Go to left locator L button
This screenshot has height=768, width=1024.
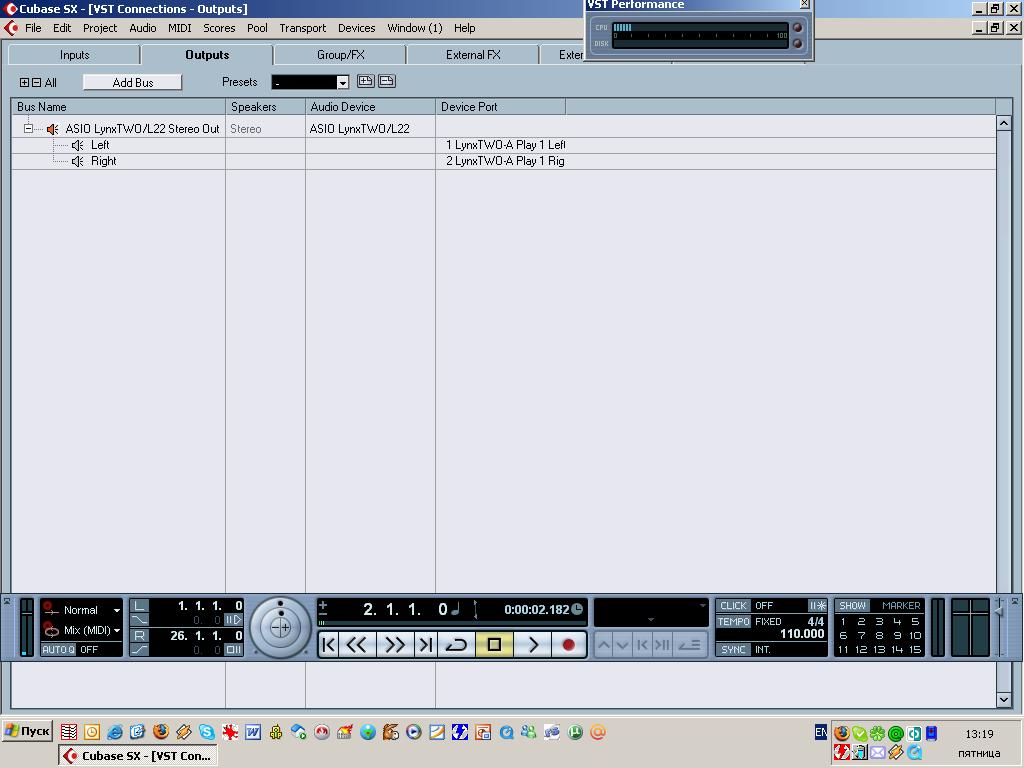point(140,606)
